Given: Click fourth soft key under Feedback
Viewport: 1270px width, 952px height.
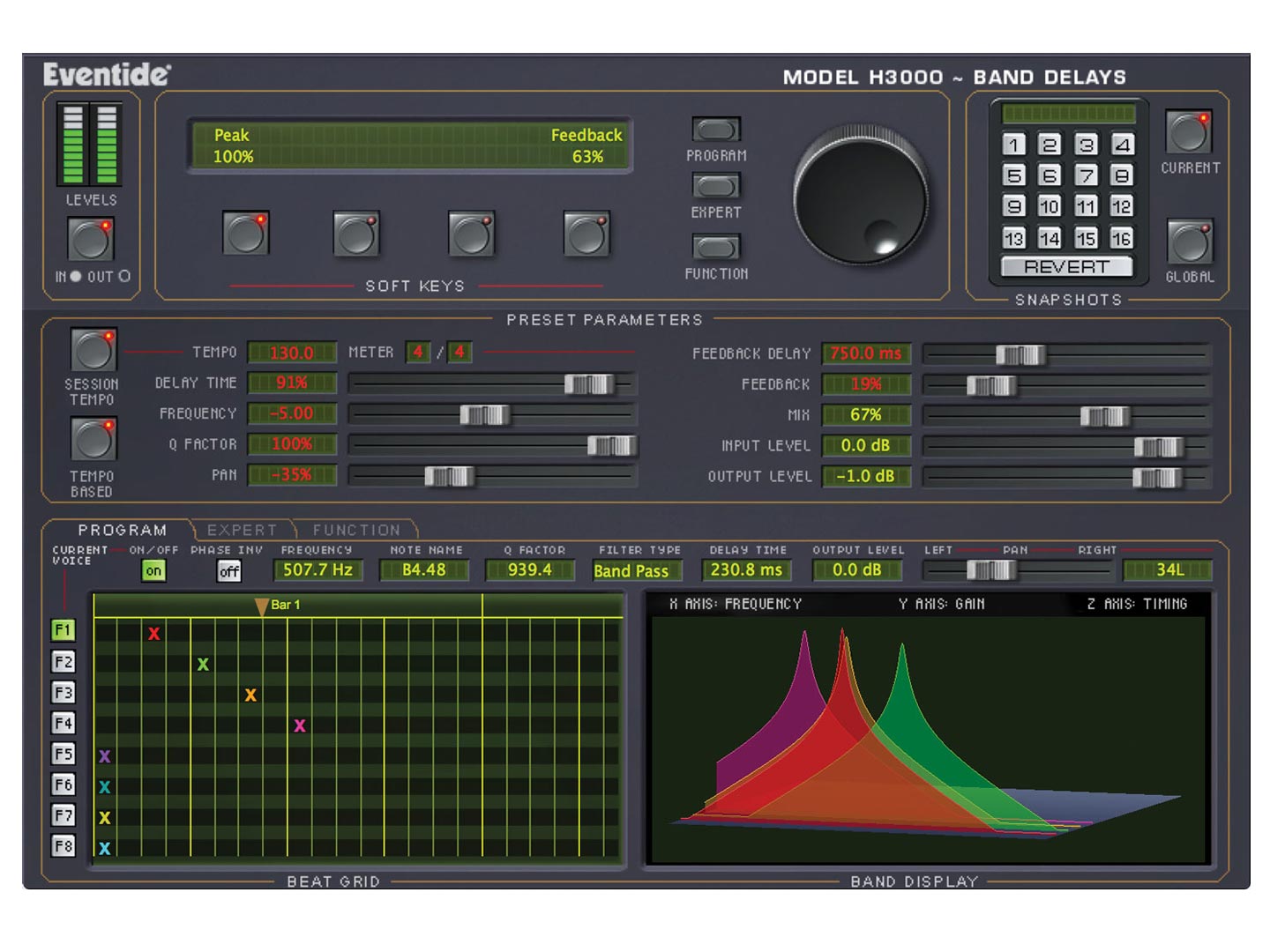Looking at the screenshot, I should tap(586, 234).
